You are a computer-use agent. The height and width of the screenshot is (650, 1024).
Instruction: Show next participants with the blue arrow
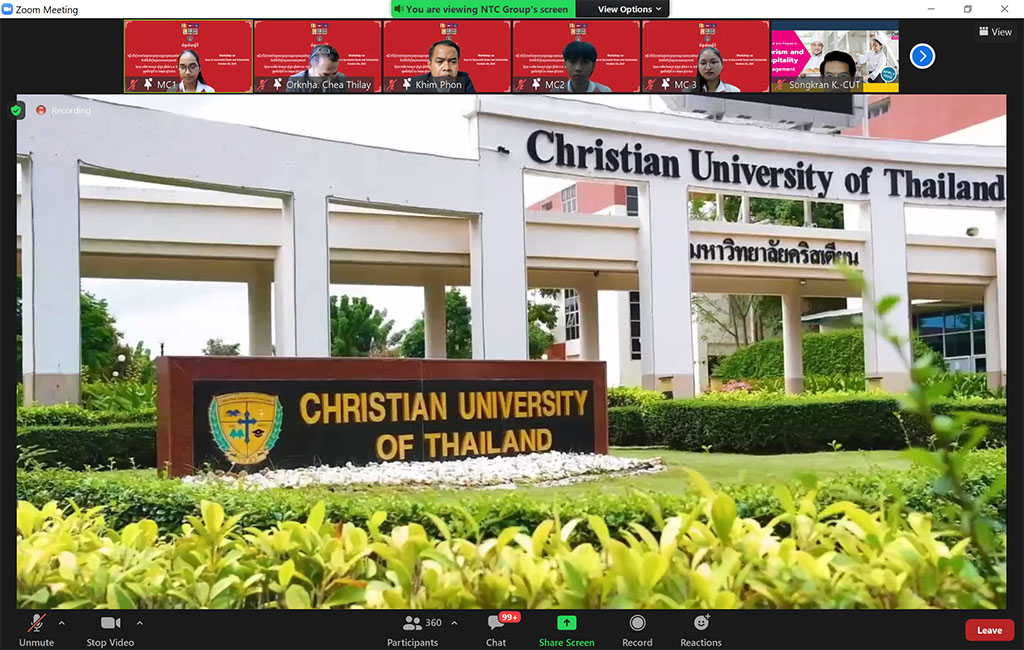click(922, 56)
